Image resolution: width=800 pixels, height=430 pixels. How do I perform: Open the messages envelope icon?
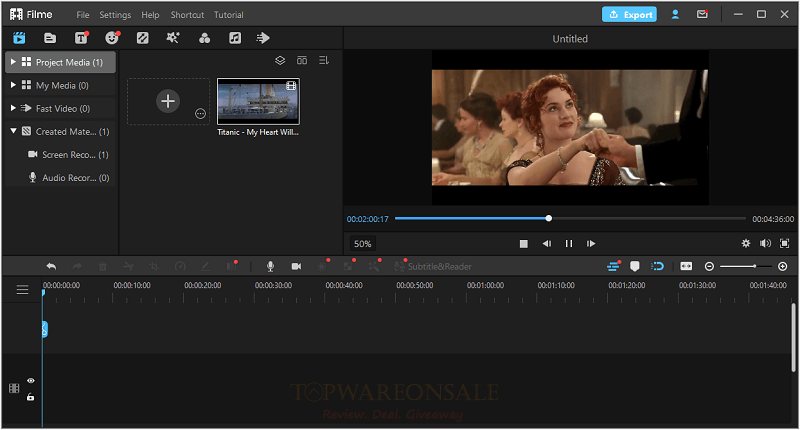[x=703, y=15]
